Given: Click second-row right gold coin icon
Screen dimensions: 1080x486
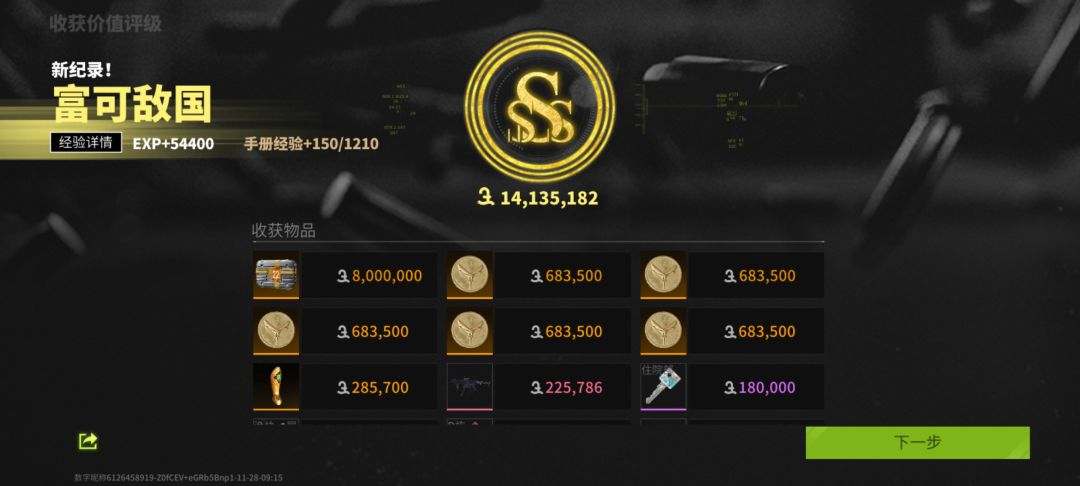Looking at the screenshot, I should tap(663, 331).
